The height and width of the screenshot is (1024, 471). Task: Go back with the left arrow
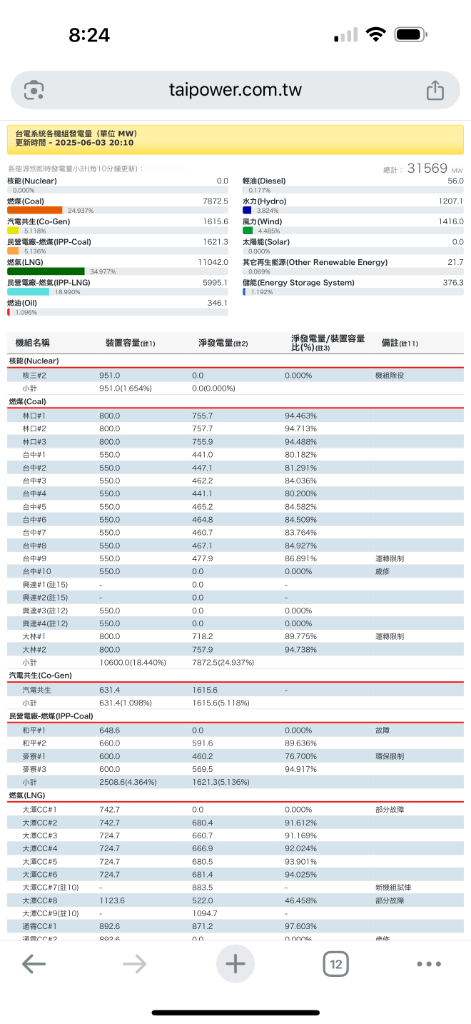34,964
